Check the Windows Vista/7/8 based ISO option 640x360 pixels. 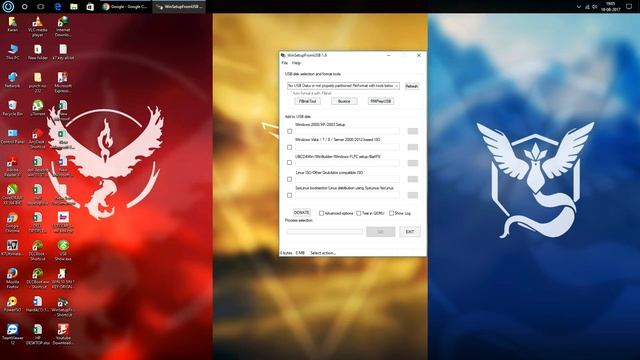289,147
